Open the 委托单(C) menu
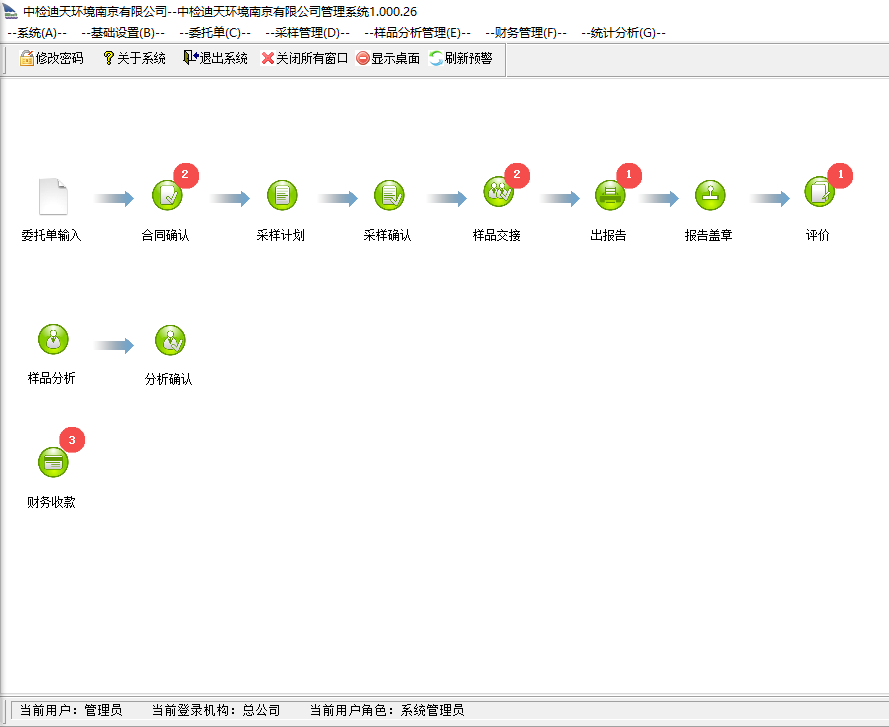Viewport: 889px width, 727px height. pos(215,33)
